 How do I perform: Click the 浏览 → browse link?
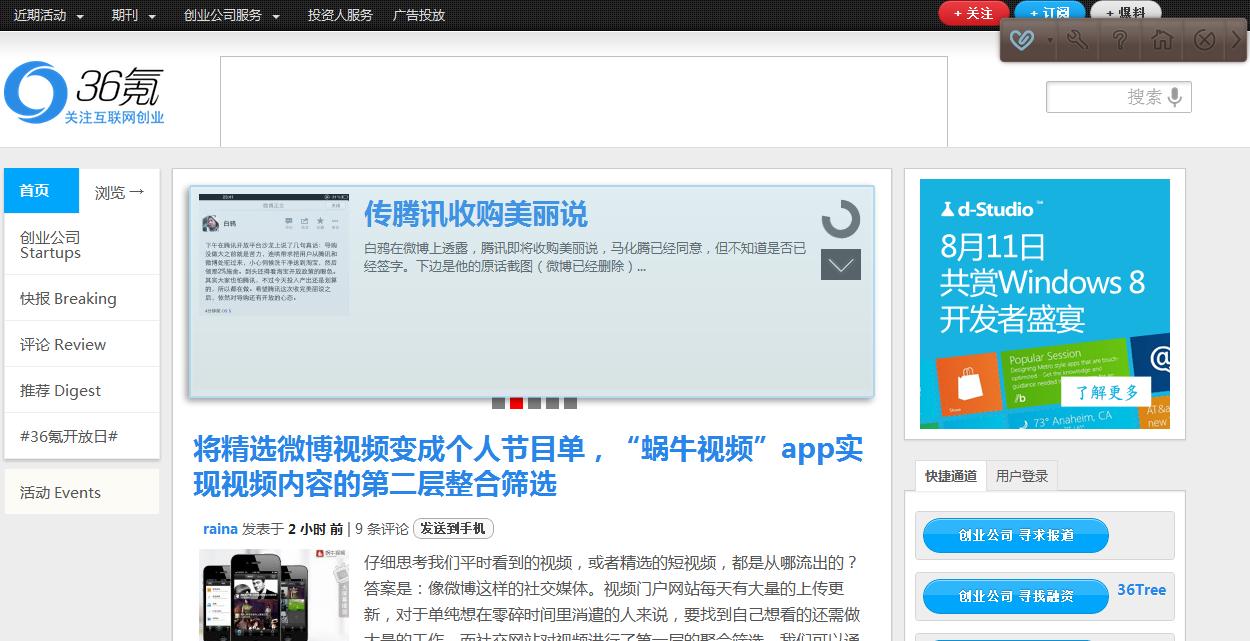click(119, 192)
